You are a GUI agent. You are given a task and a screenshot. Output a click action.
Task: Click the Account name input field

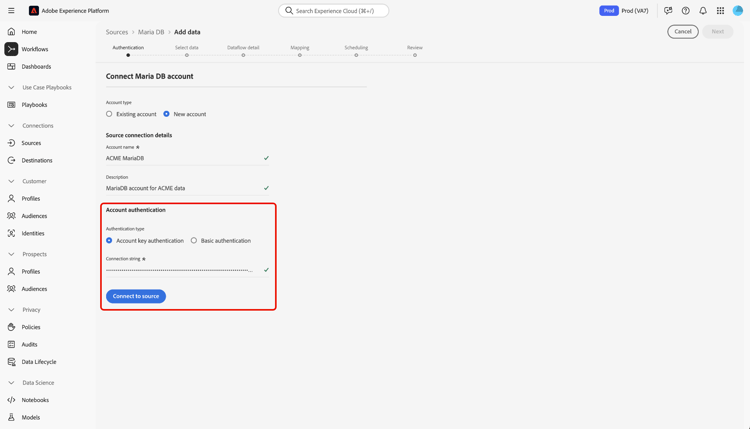point(187,158)
